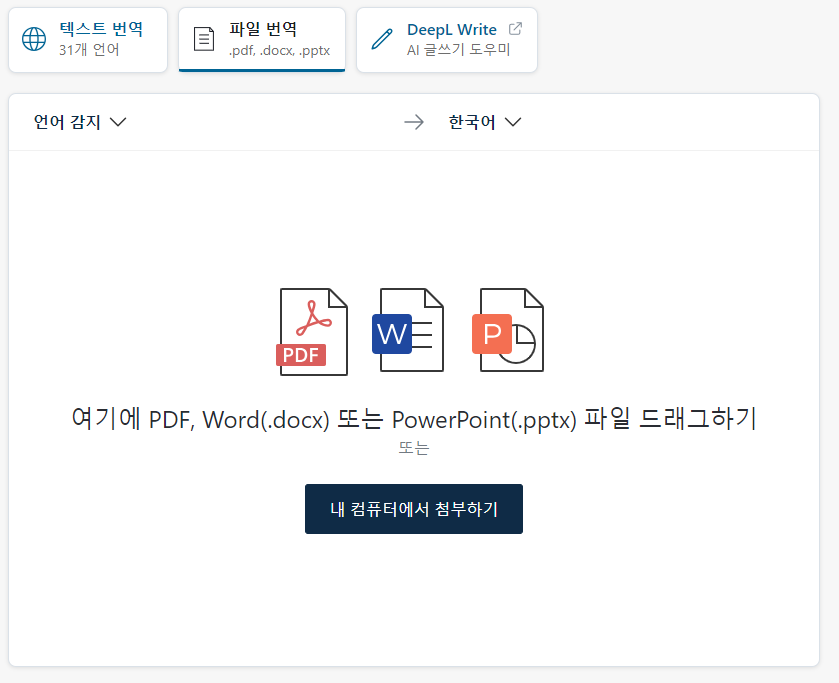Click the 'AI 글쓰기 도우미' subtitle
Image resolution: width=839 pixels, height=683 pixels.
[459, 50]
